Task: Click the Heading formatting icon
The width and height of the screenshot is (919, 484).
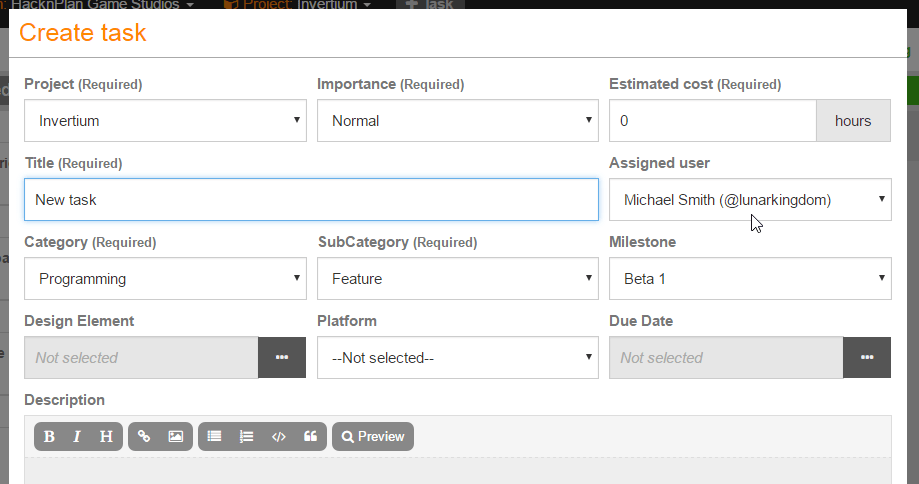Action: click(106, 436)
